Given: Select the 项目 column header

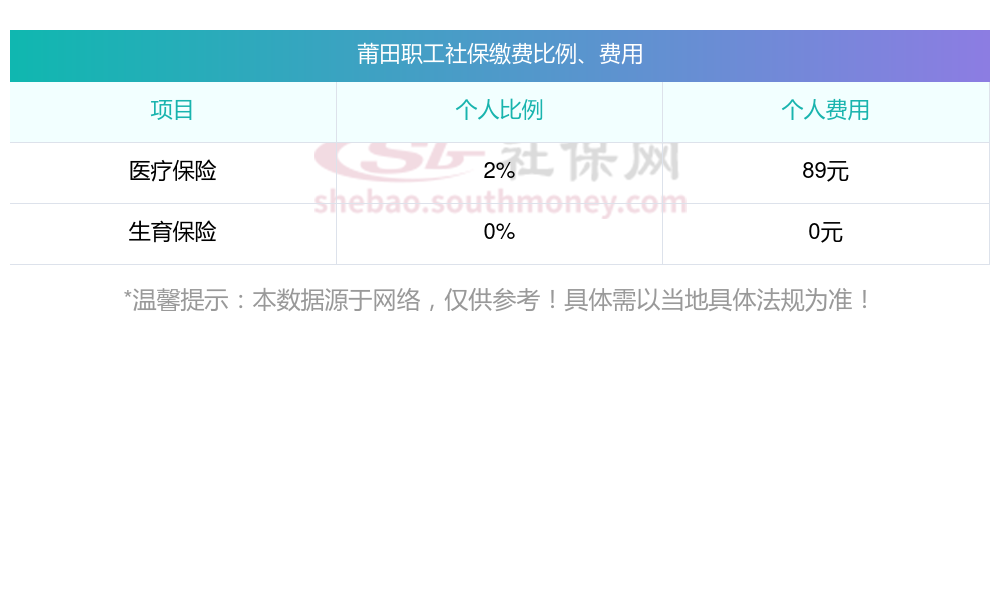Looking at the screenshot, I should click(172, 111).
